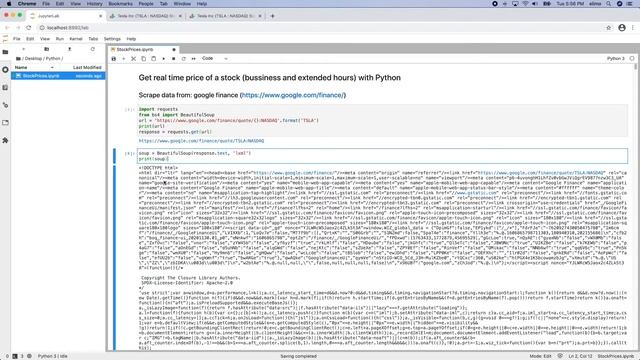Select StockPrices.ipynb in file browser
The width and height of the screenshot is (640, 360).
[58, 76]
